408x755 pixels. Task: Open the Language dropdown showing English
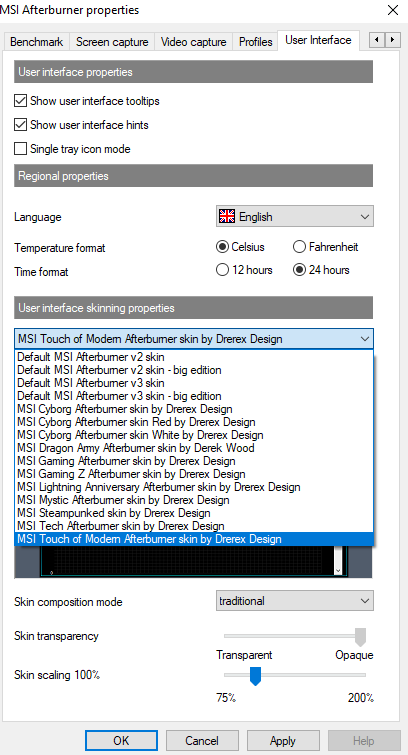point(294,217)
